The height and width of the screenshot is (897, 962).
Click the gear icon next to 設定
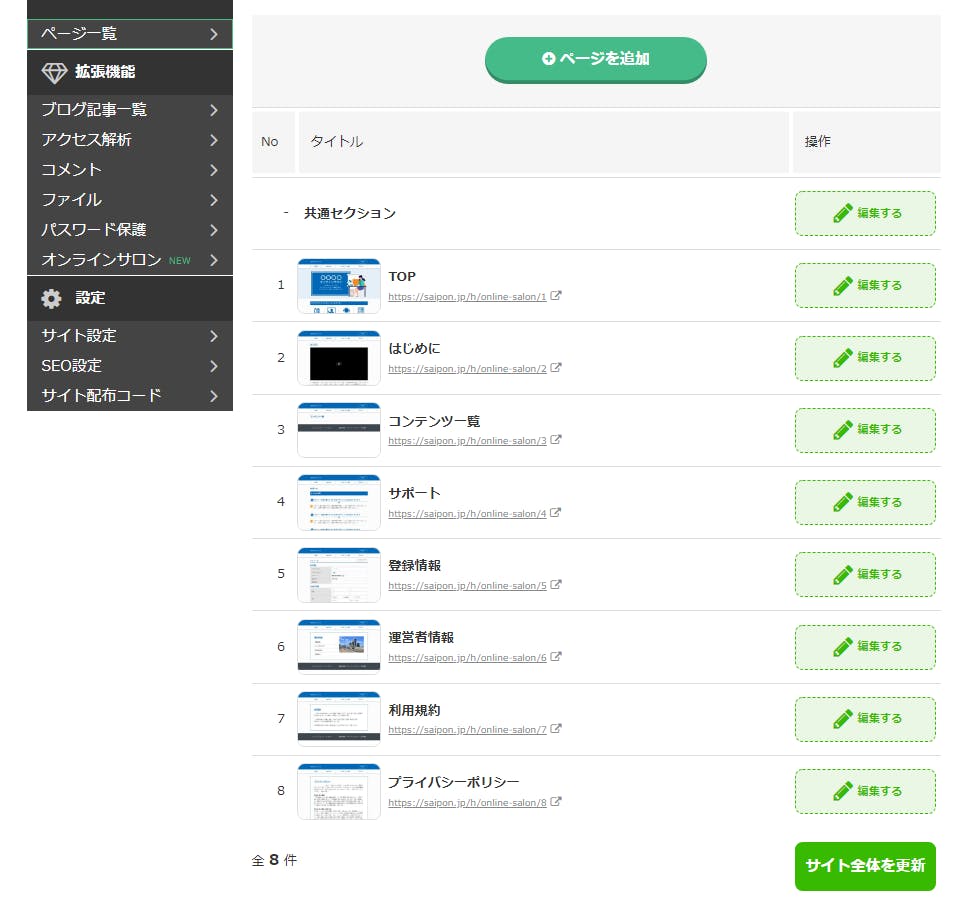tap(52, 298)
